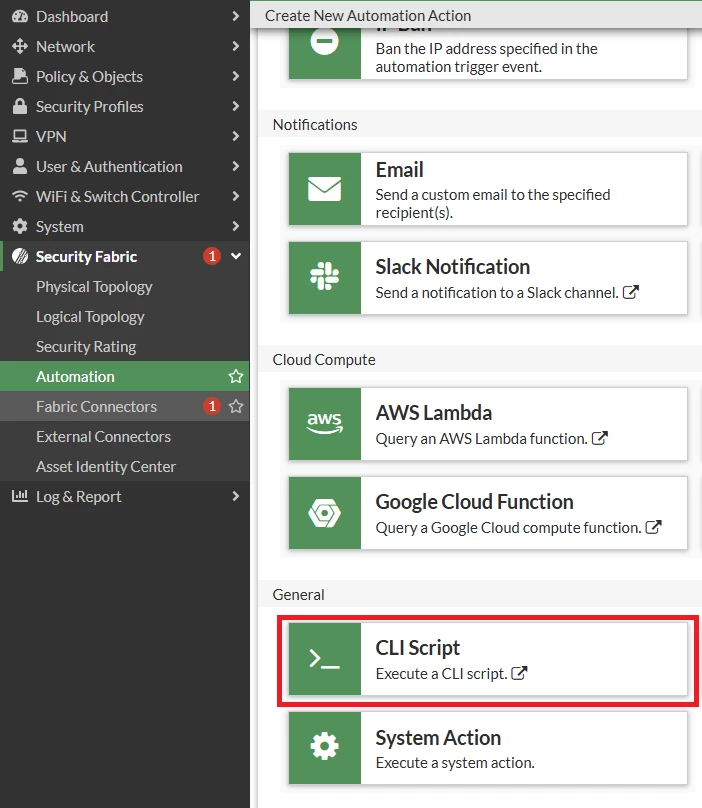Click the Network arrows icon

pyautogui.click(x=20, y=46)
